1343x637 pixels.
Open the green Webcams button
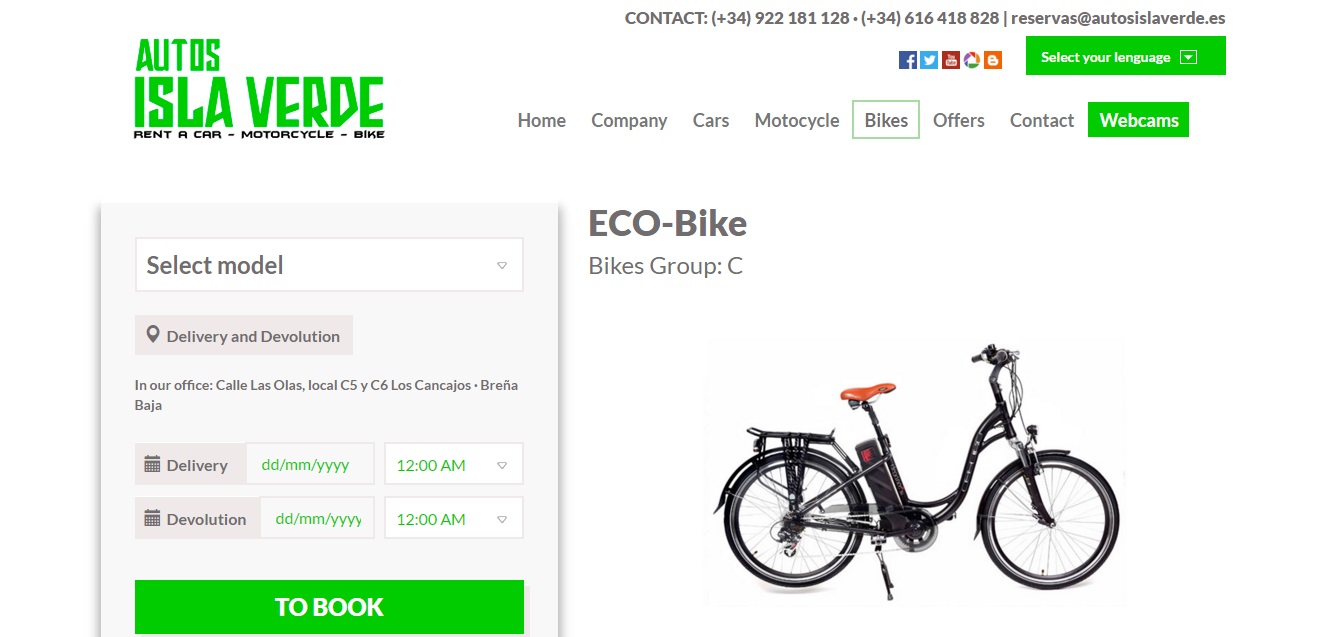[1139, 120]
